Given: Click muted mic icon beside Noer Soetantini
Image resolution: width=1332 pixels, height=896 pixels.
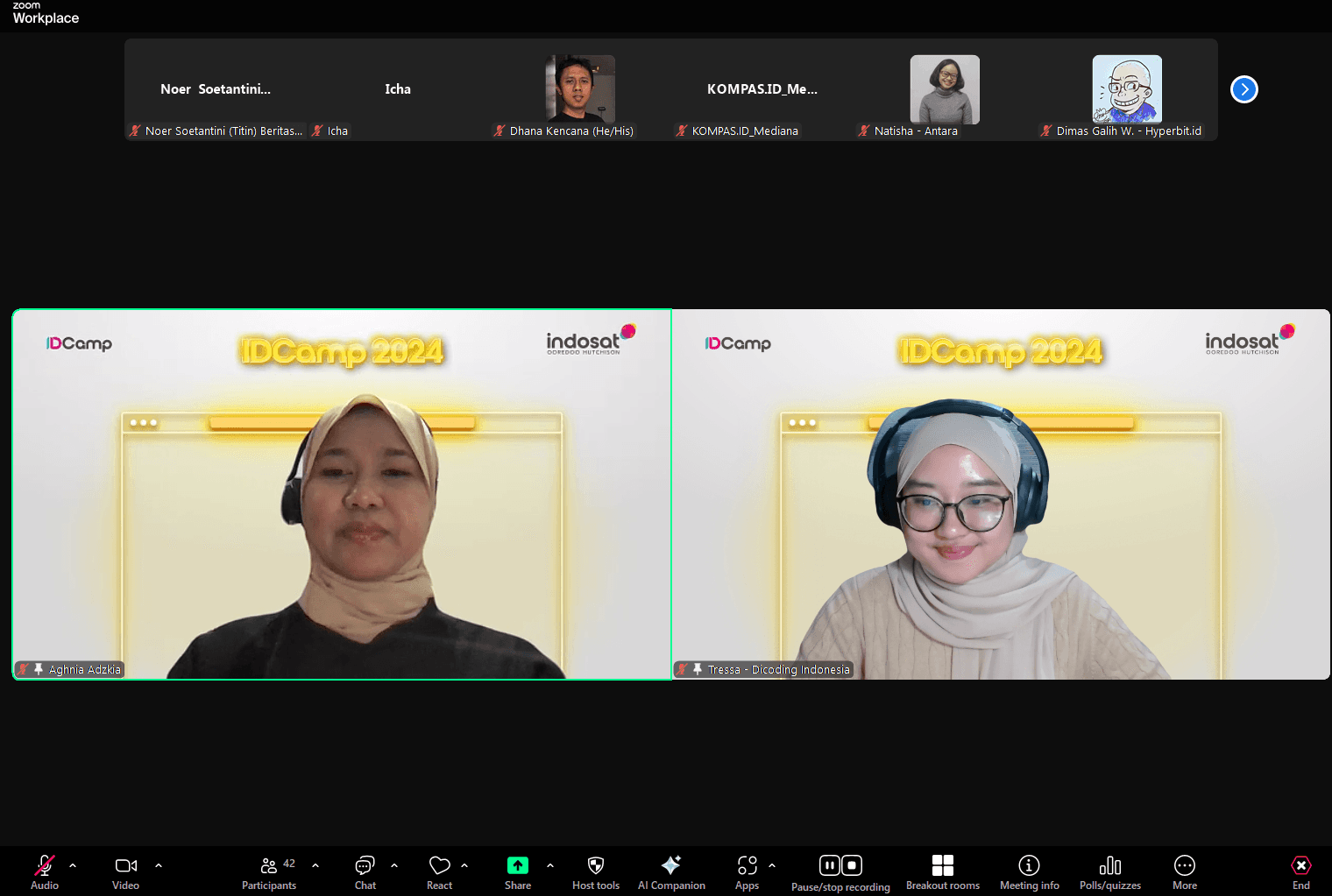Looking at the screenshot, I should click(x=135, y=131).
